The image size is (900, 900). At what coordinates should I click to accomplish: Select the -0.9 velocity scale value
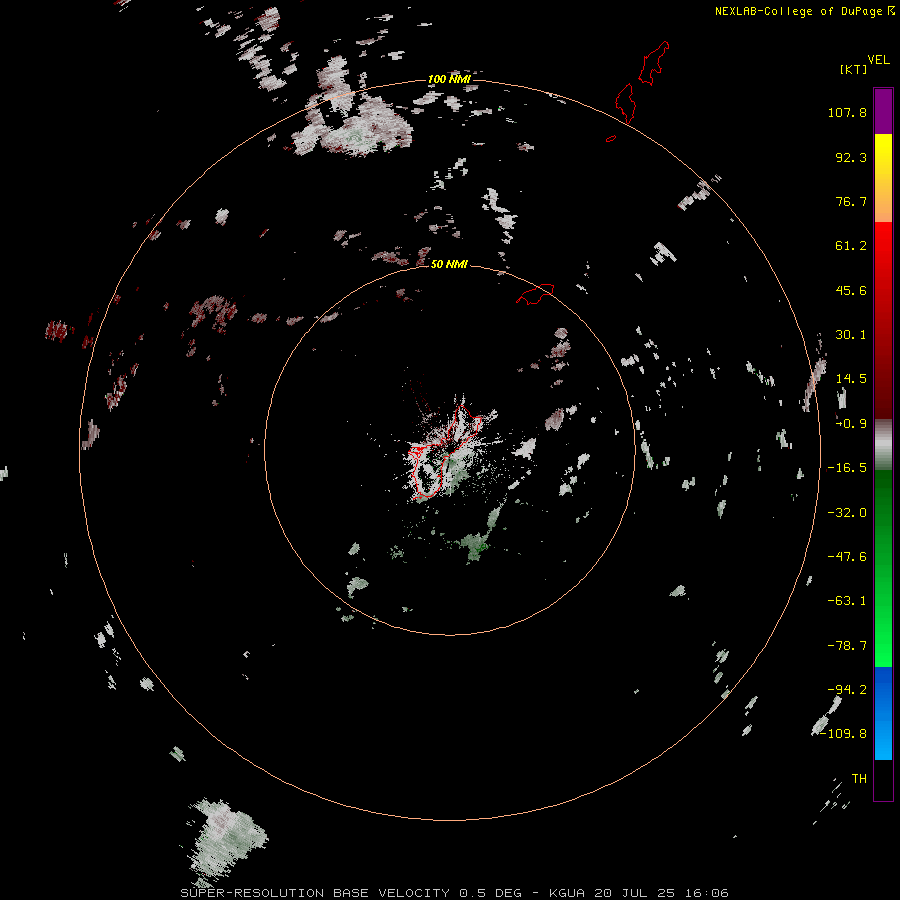(851, 424)
